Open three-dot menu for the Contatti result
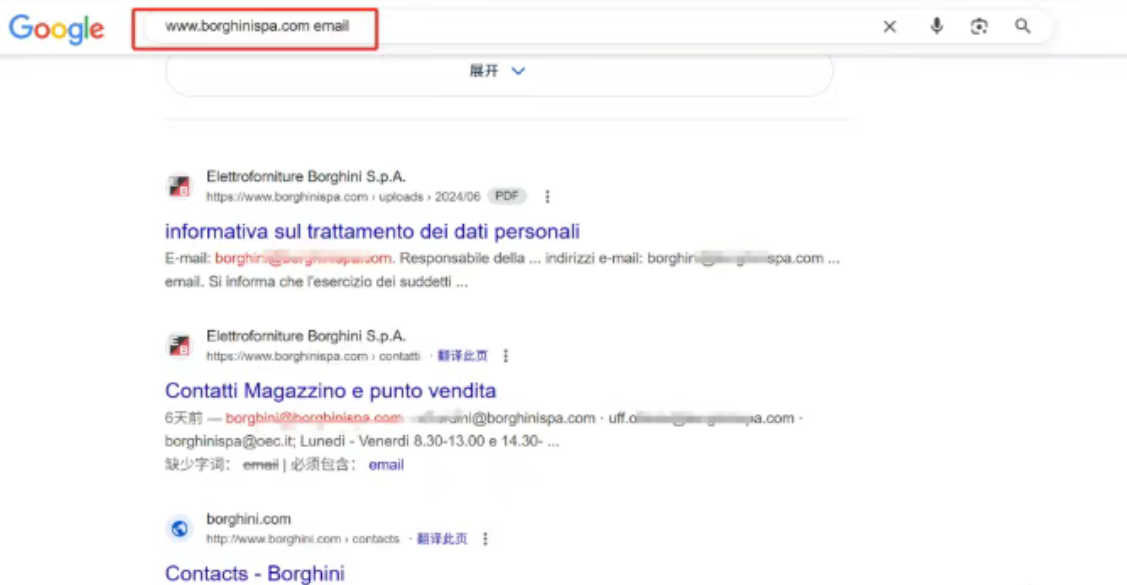The height and width of the screenshot is (585, 1127). 506,356
